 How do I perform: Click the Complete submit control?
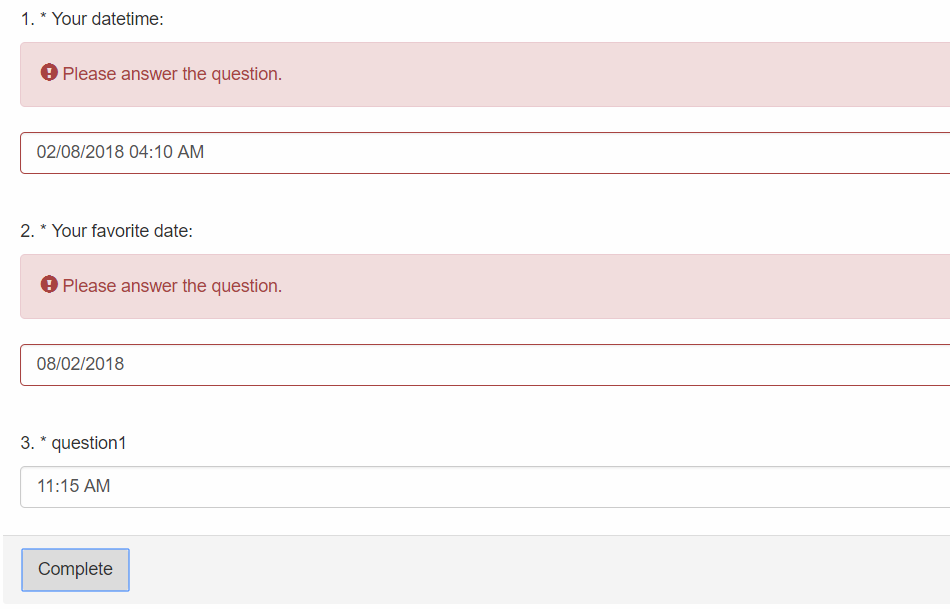click(x=75, y=568)
